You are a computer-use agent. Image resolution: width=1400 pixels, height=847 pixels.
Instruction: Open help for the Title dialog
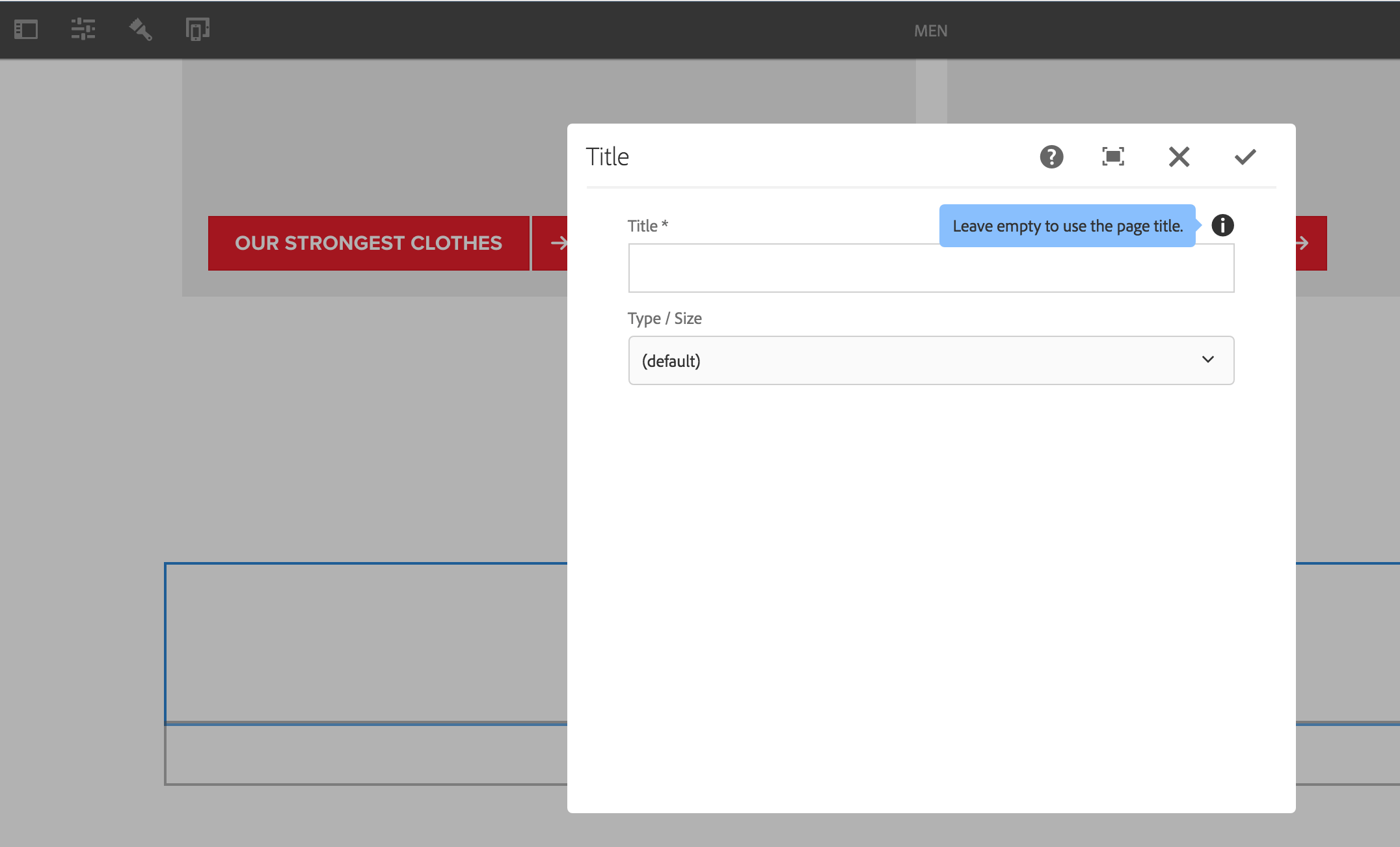click(1051, 157)
